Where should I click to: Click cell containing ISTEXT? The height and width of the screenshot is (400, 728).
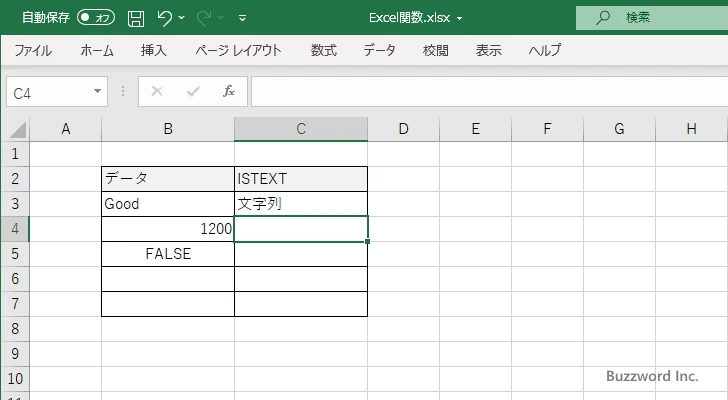point(301,179)
